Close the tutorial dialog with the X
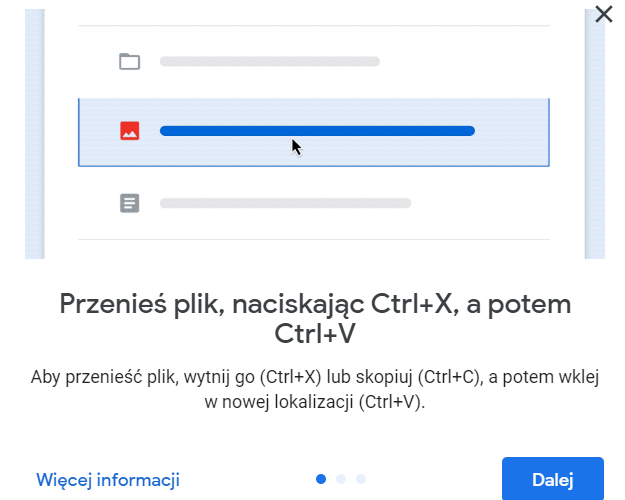625x500 pixels. click(x=603, y=14)
